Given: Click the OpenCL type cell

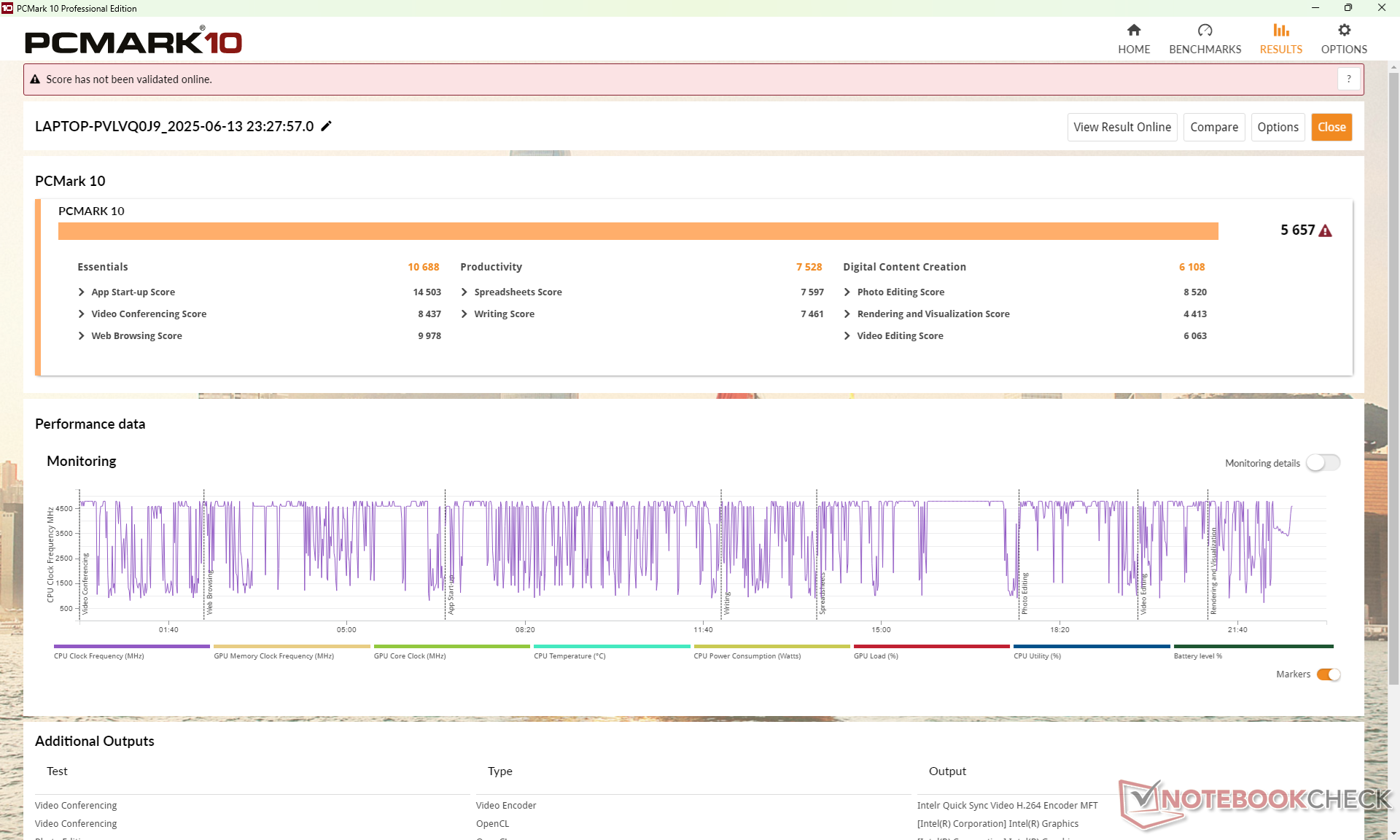Looking at the screenshot, I should (x=492, y=823).
